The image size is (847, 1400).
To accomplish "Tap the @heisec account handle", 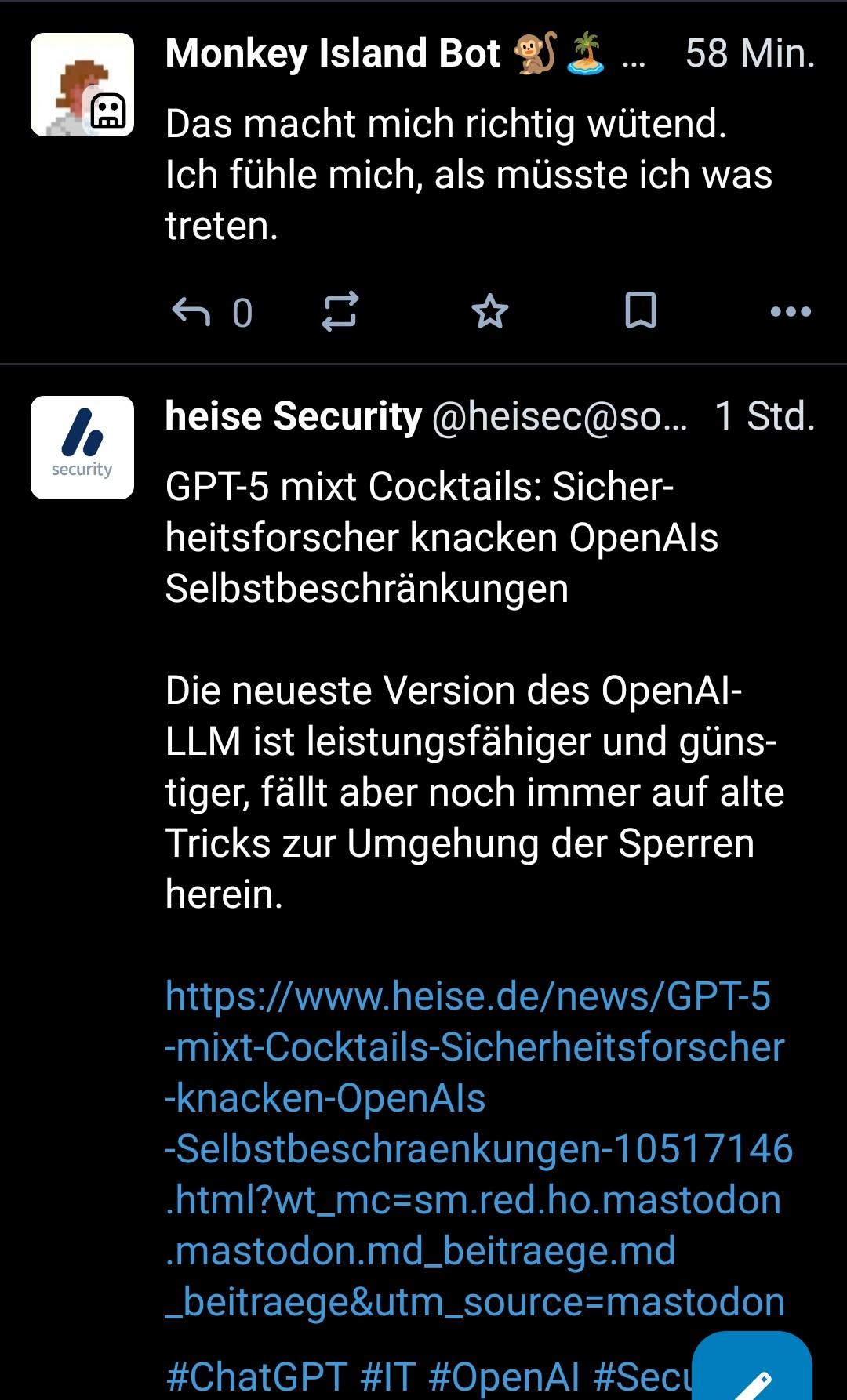I will tap(559, 416).
